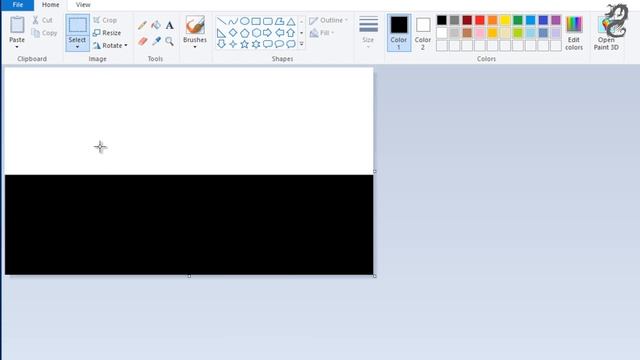The height and width of the screenshot is (360, 640).
Task: Set Color 1 as active color
Action: (x=399, y=33)
